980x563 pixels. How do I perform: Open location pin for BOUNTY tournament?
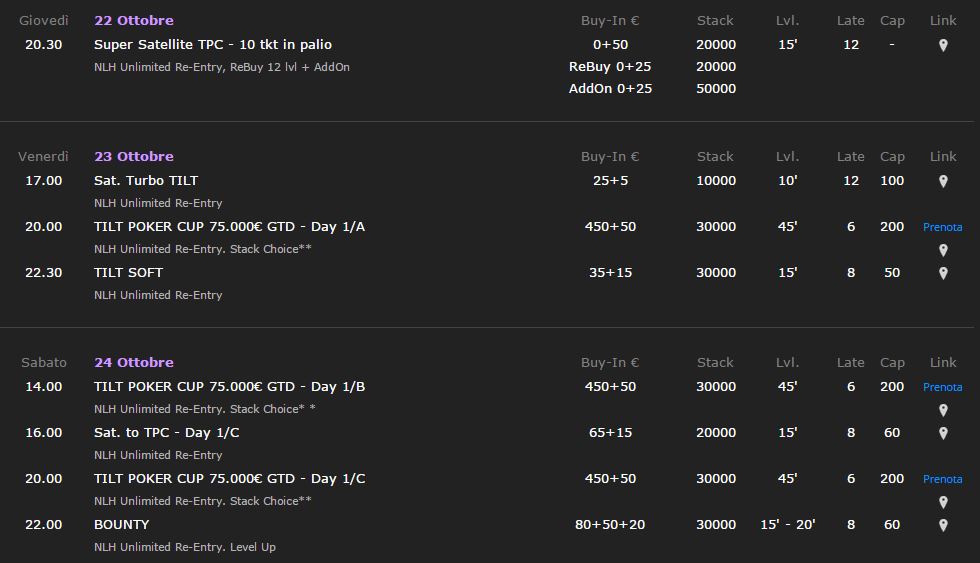pyautogui.click(x=943, y=525)
